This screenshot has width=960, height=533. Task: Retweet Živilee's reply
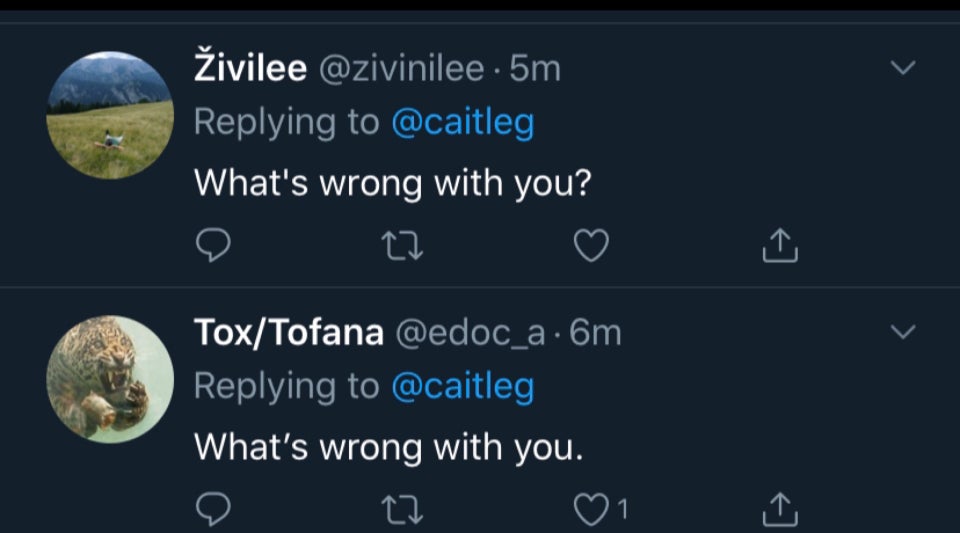tap(404, 245)
